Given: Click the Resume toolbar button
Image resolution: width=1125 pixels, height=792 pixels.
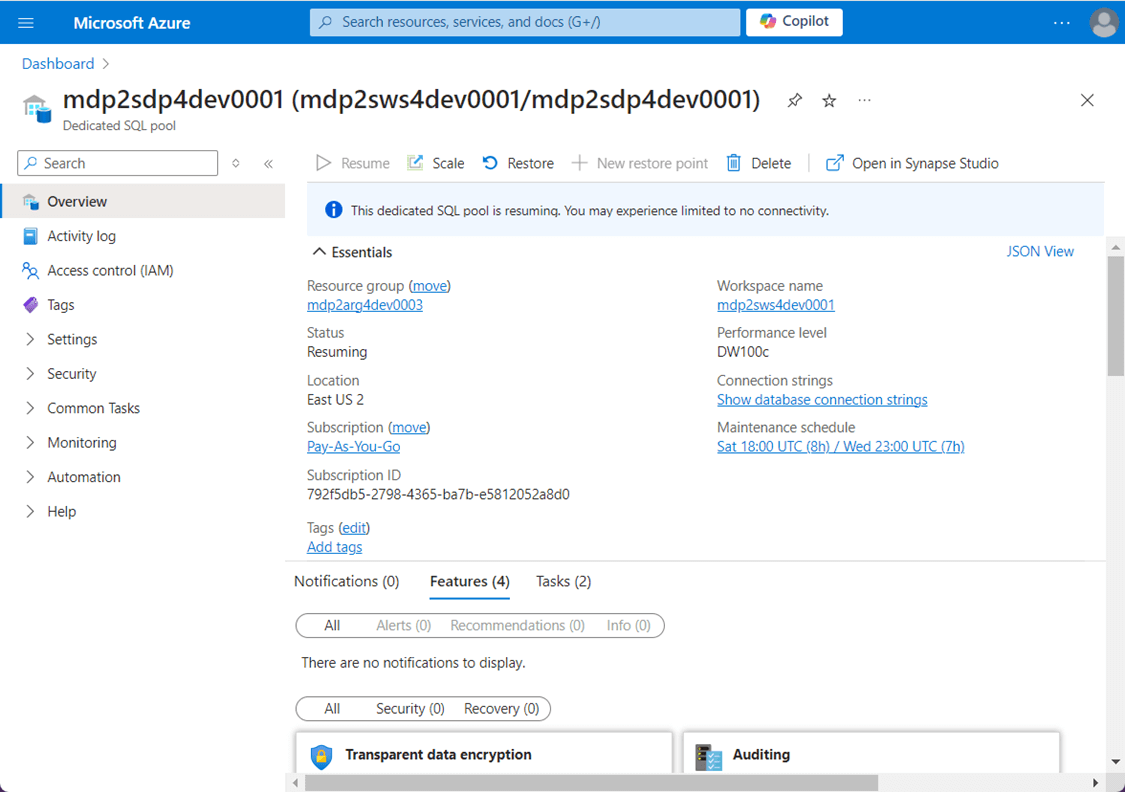Looking at the screenshot, I should point(352,163).
